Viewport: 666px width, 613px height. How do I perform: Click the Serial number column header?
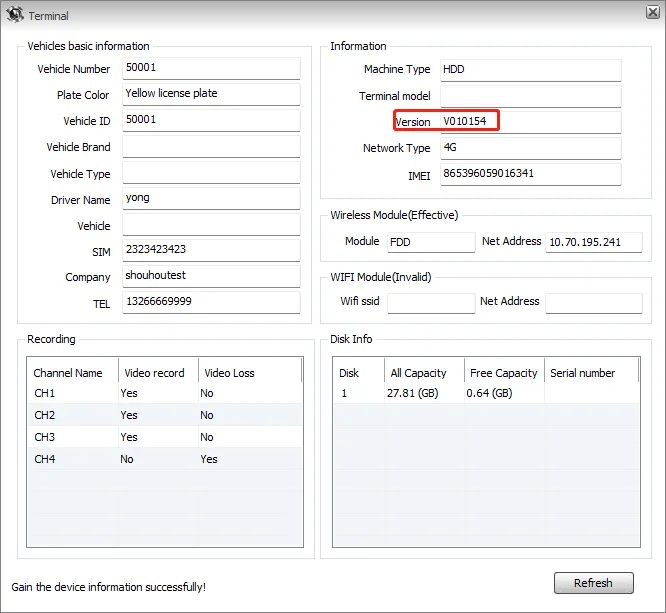[592, 373]
